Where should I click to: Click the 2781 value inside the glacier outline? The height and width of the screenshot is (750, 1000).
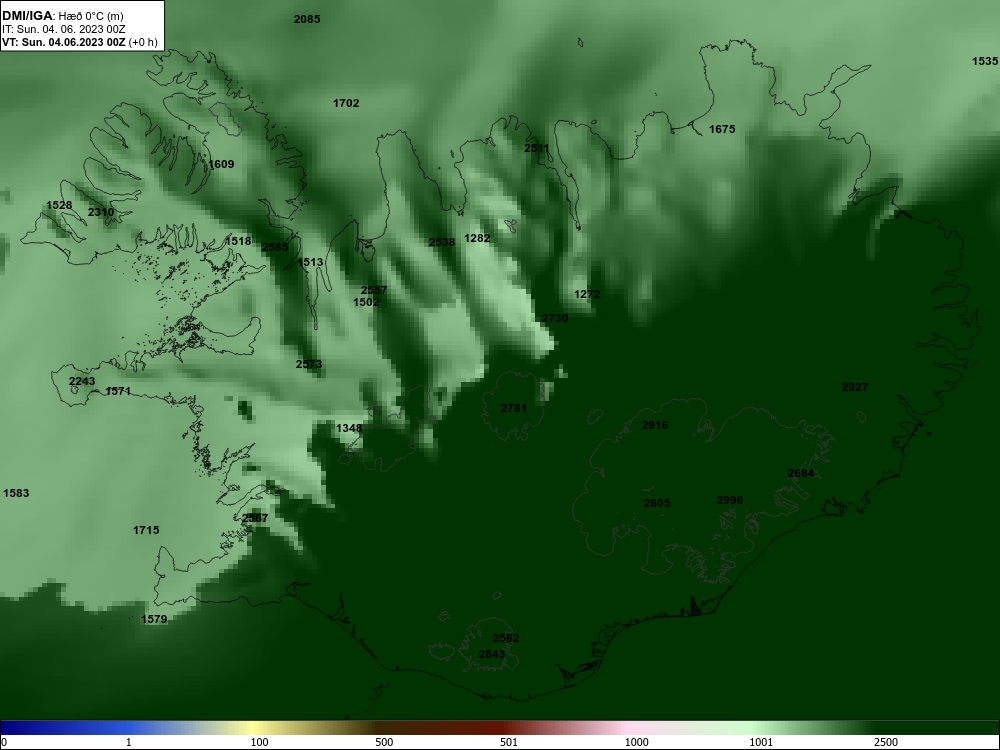click(x=514, y=408)
